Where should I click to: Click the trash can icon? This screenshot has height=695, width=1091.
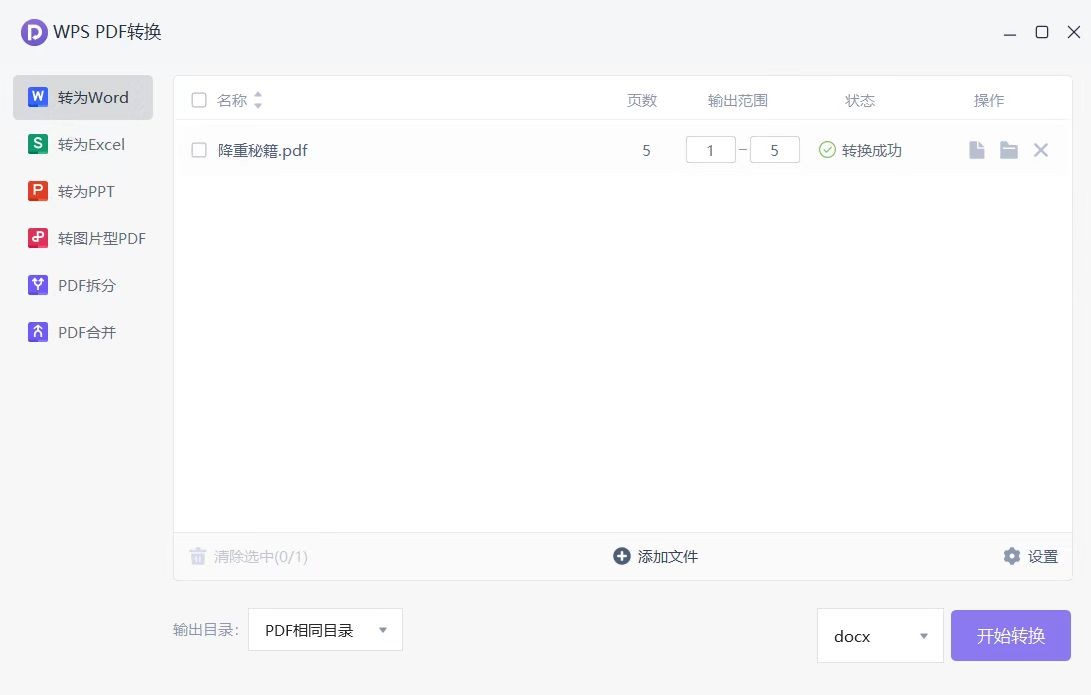click(x=198, y=556)
